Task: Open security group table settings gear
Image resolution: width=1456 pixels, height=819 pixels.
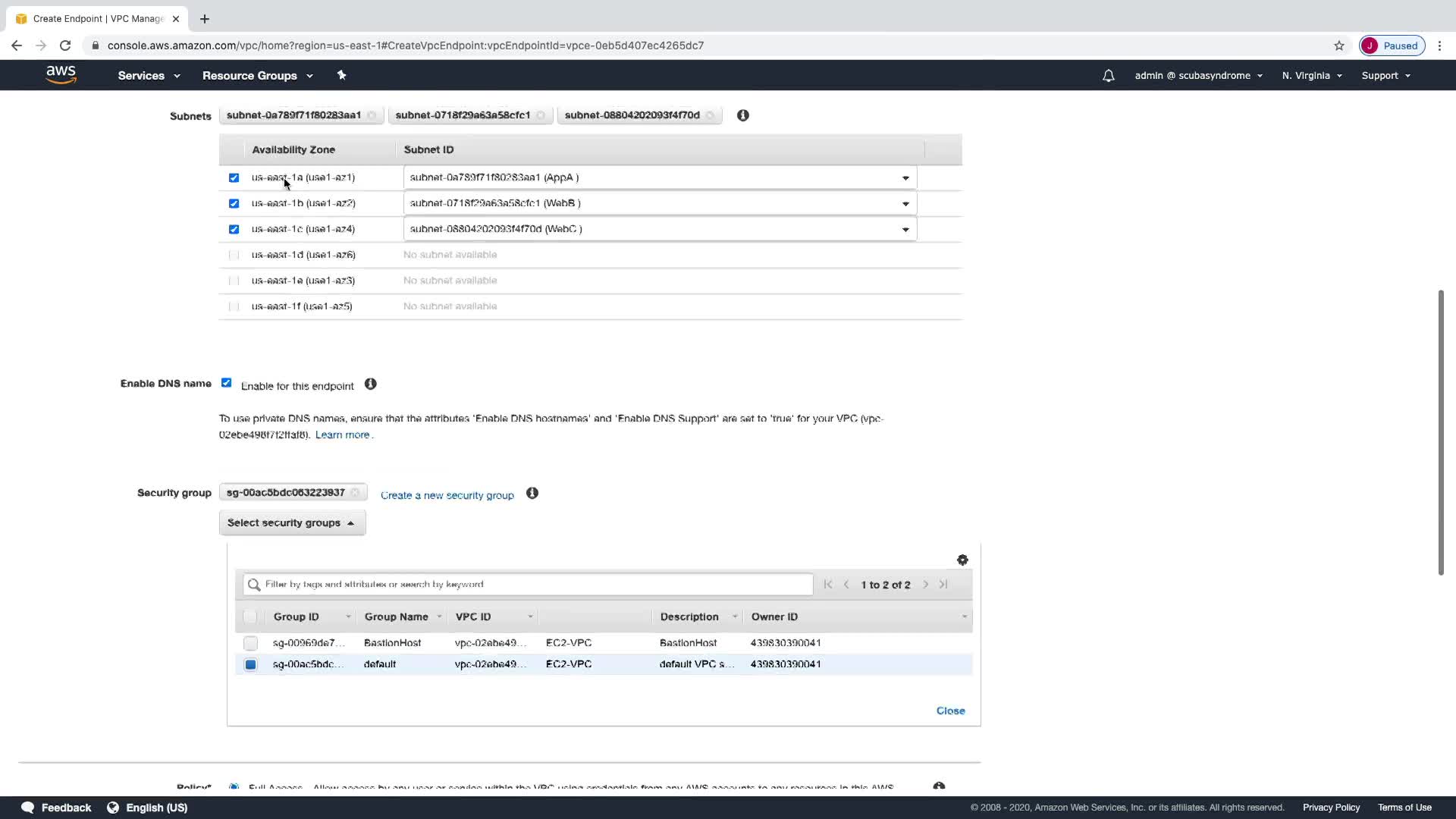Action: click(962, 560)
